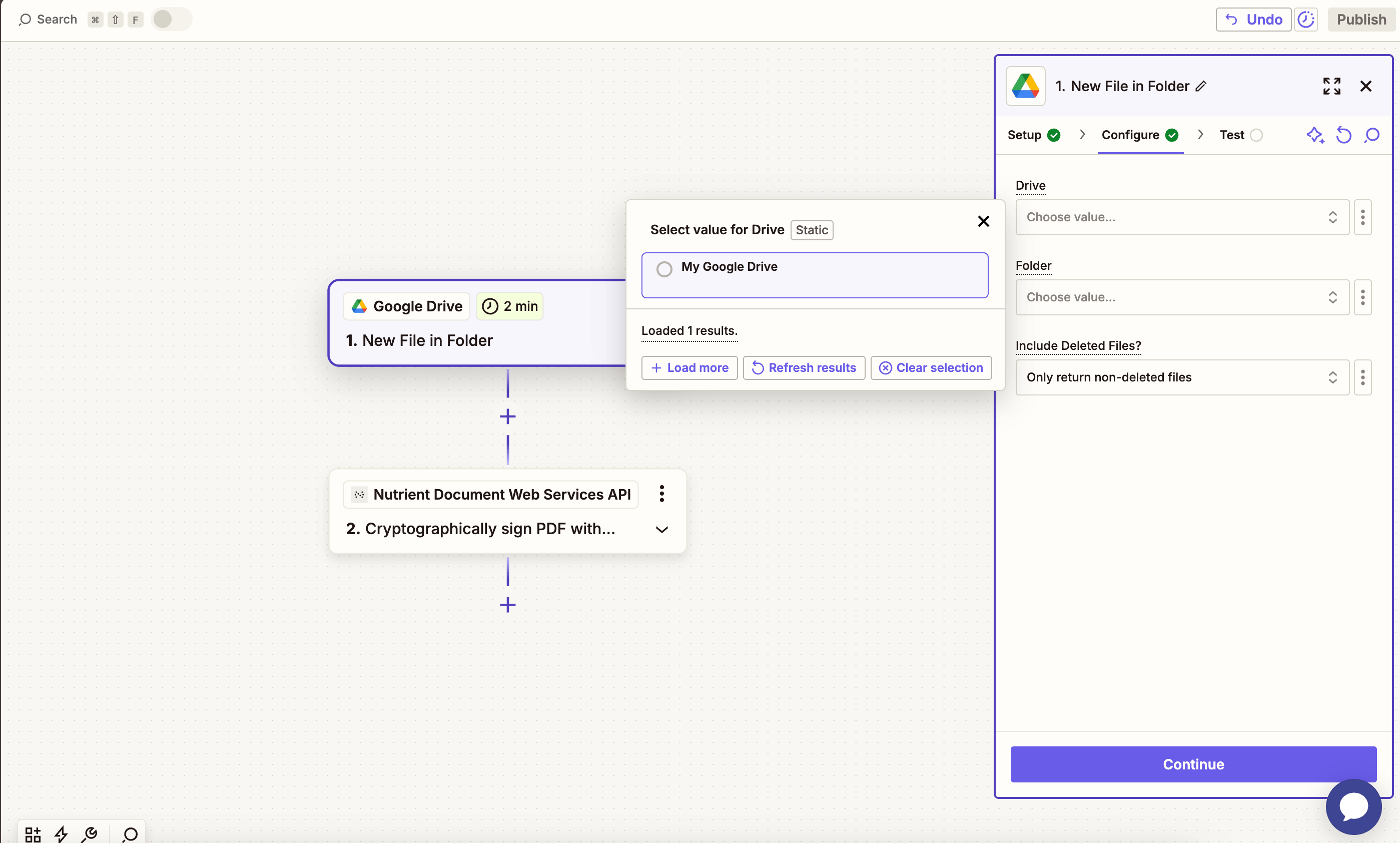
Task: Edit step name with pencil icon
Action: point(1200,86)
